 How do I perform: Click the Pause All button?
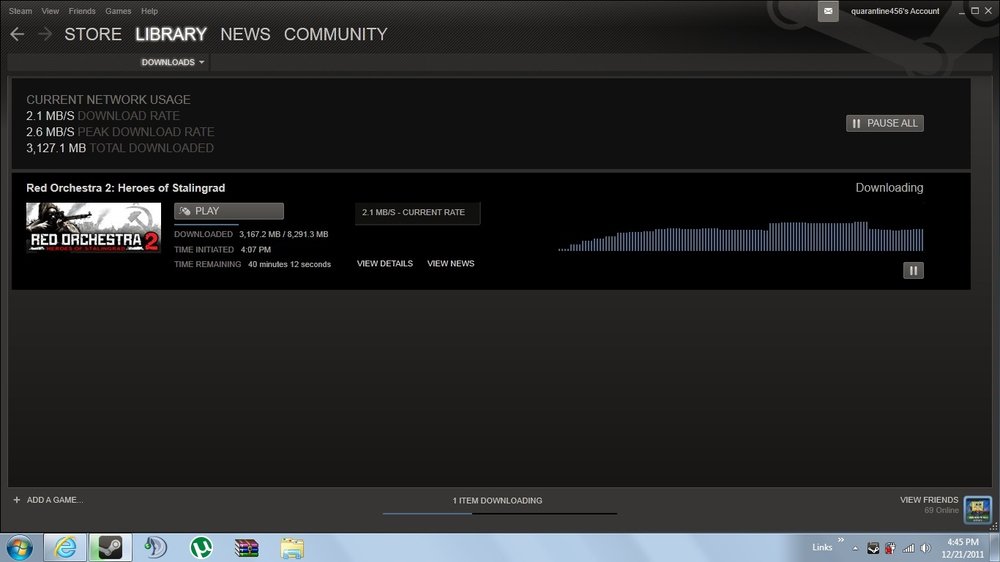(885, 123)
